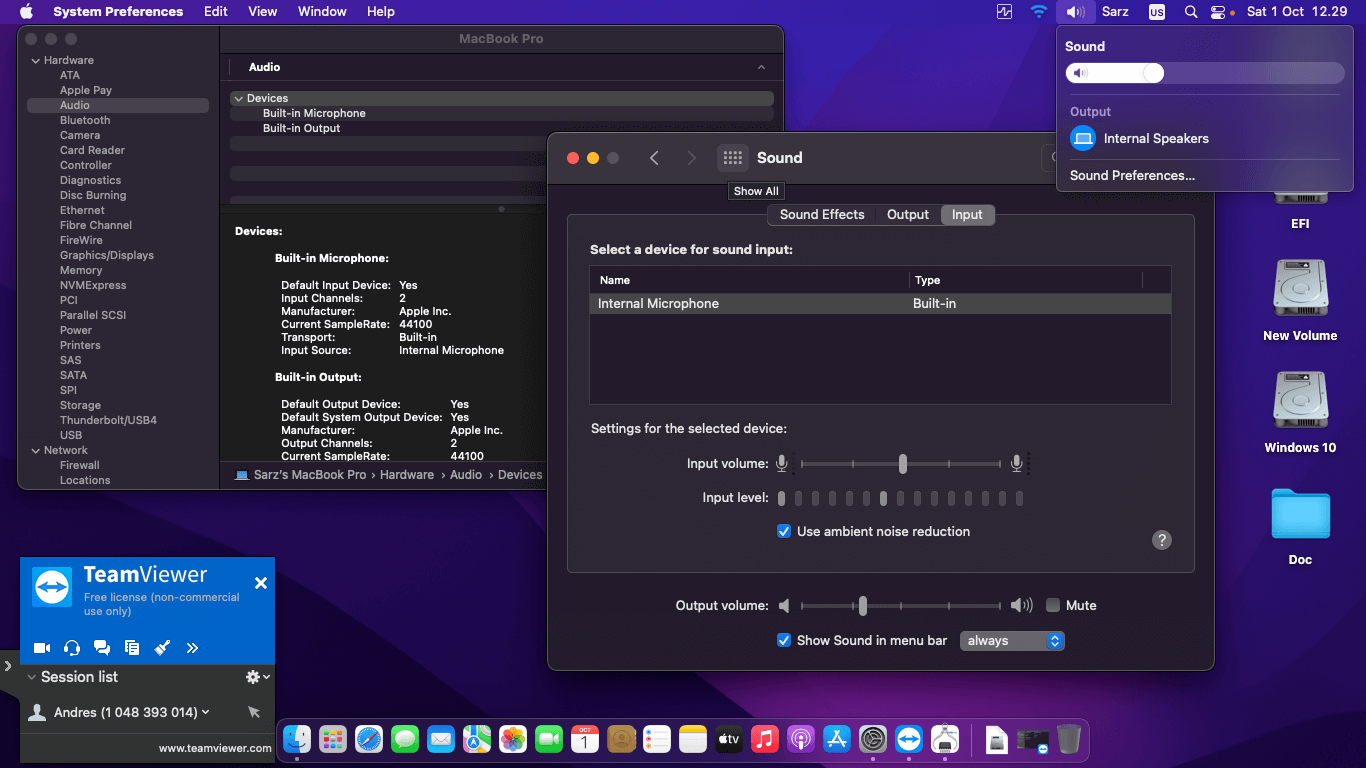Click TeamViewer whiteboard brush icon
1366x768 pixels.
click(x=162, y=648)
